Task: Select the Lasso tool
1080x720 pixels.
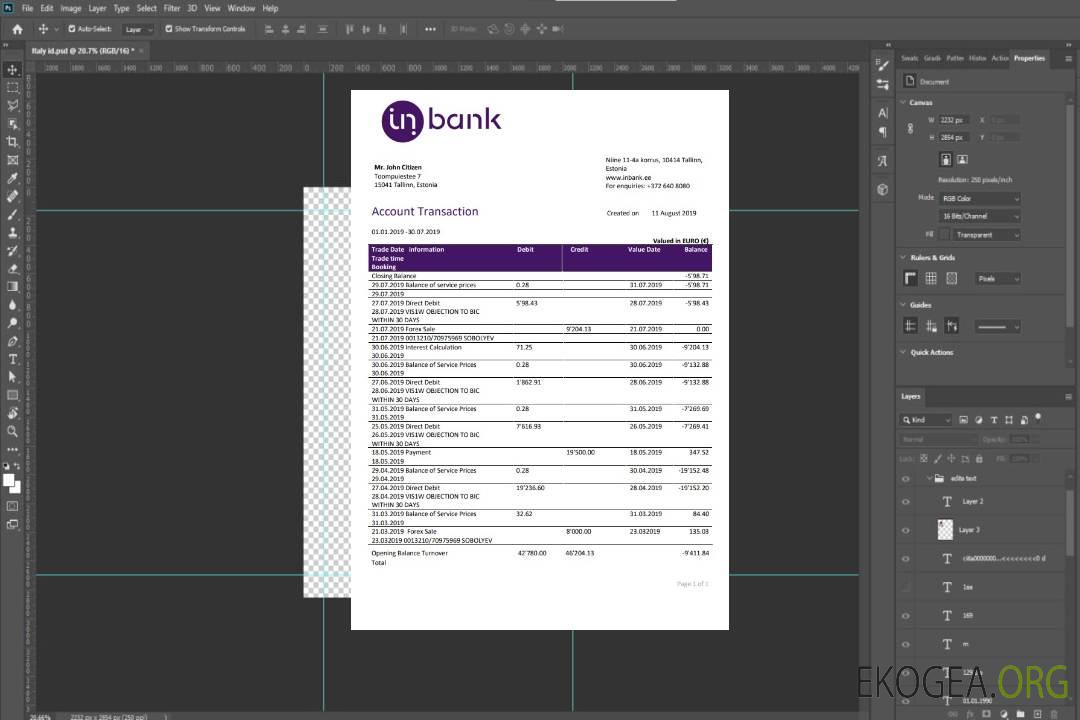Action: tap(12, 105)
